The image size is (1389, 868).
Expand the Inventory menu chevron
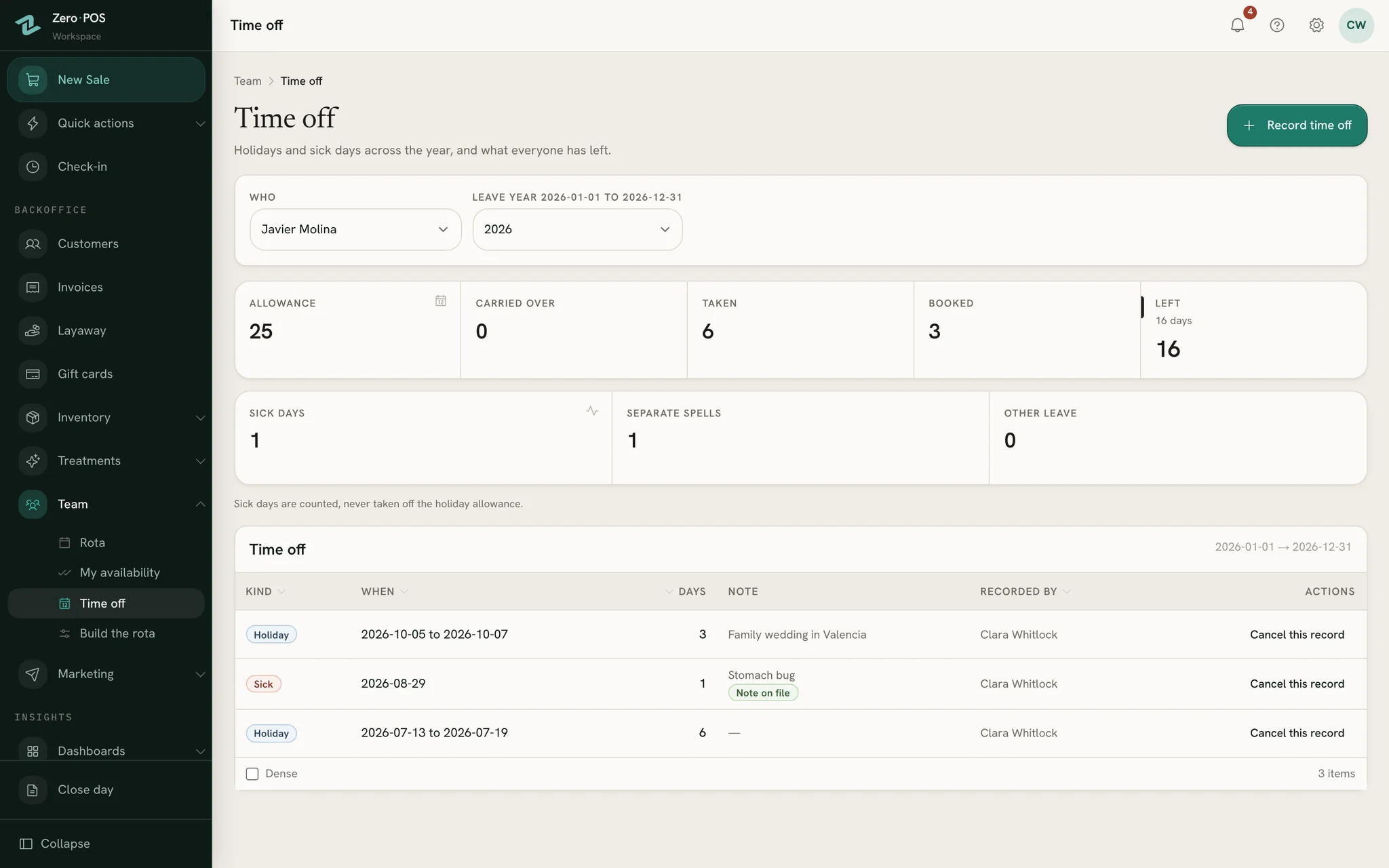click(x=200, y=418)
